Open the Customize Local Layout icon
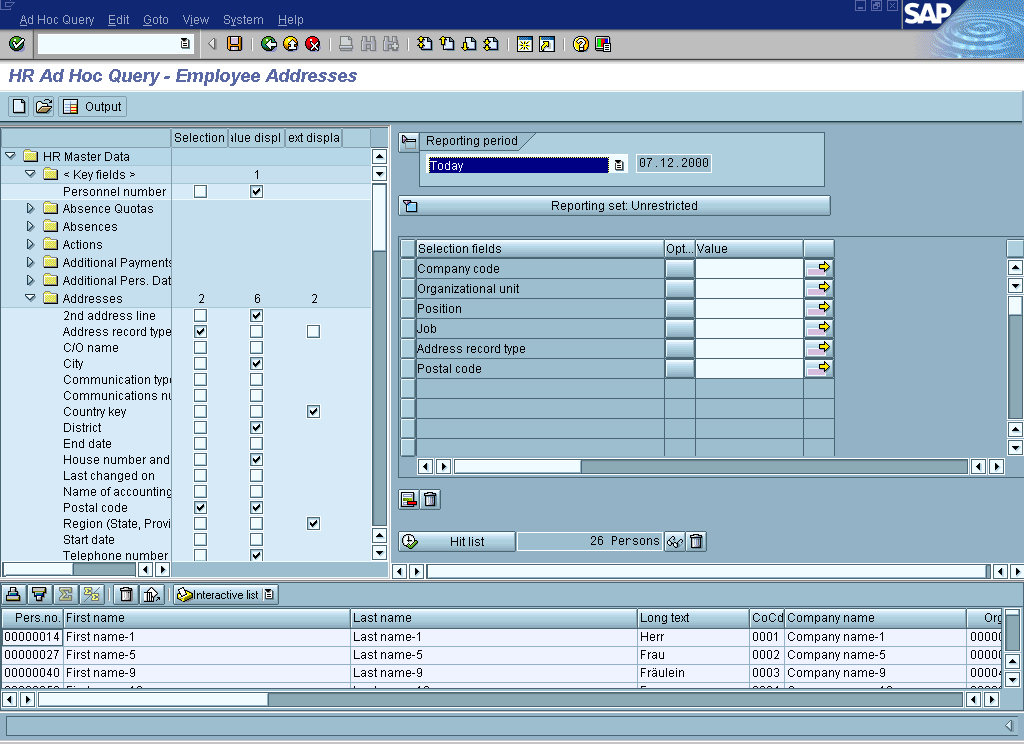The image size is (1024, 744). pos(603,44)
